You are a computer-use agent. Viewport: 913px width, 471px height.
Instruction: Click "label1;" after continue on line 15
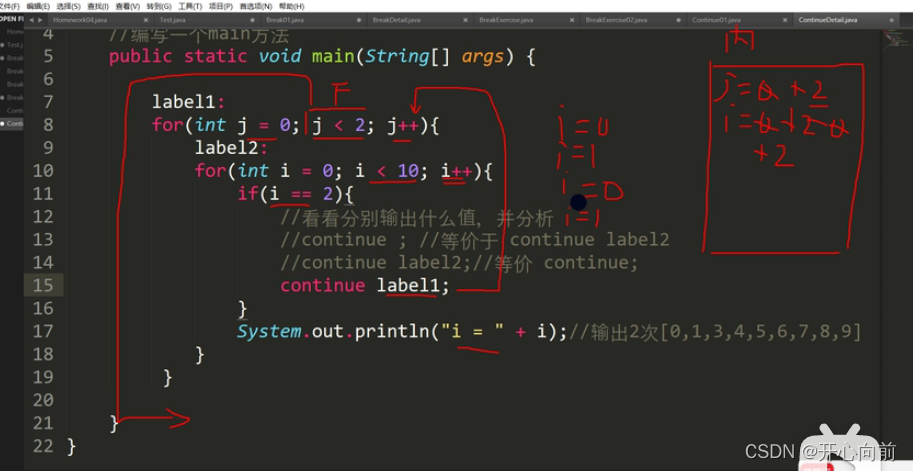pos(413,286)
